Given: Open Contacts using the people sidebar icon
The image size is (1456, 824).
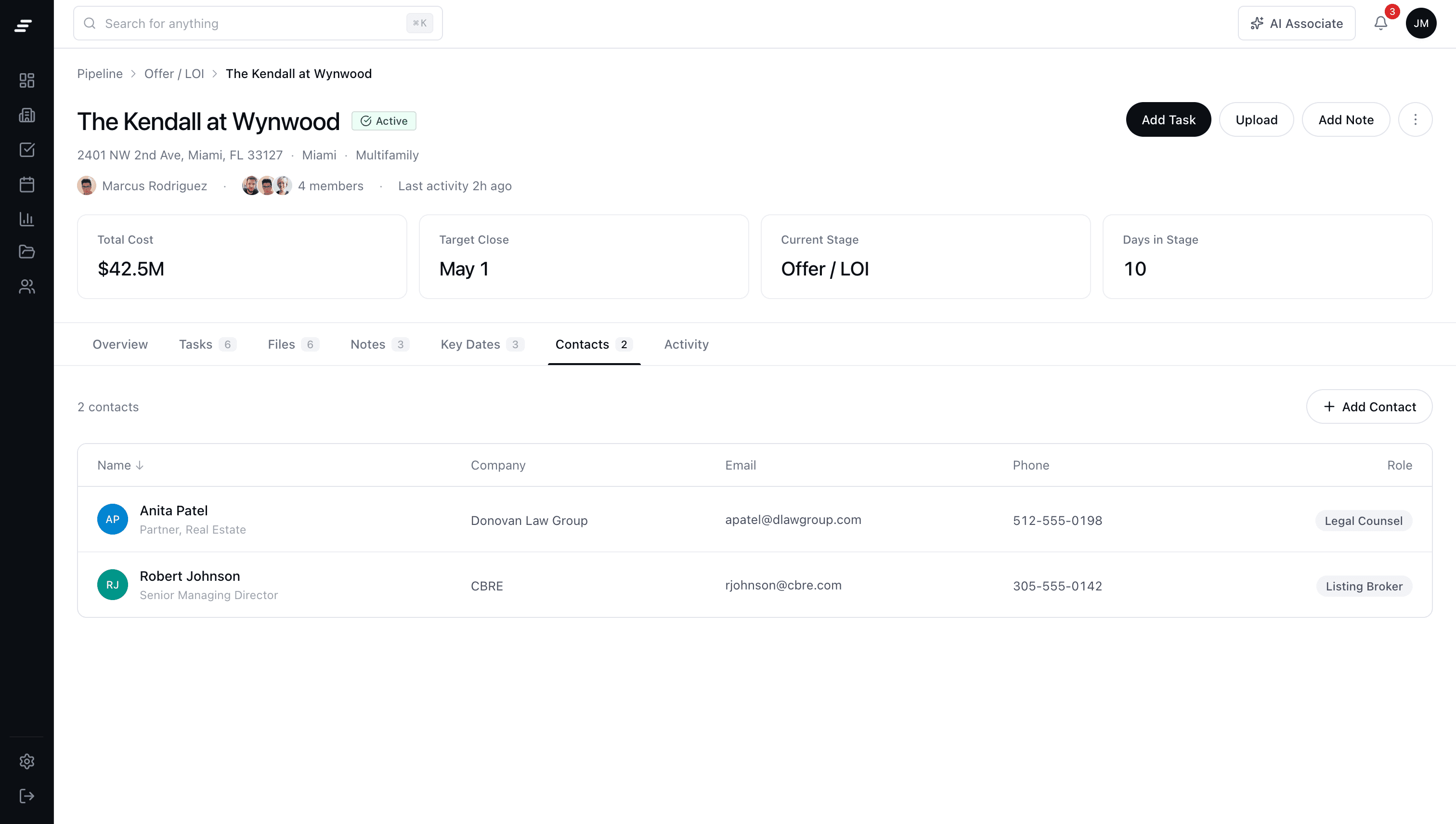Looking at the screenshot, I should (26, 287).
